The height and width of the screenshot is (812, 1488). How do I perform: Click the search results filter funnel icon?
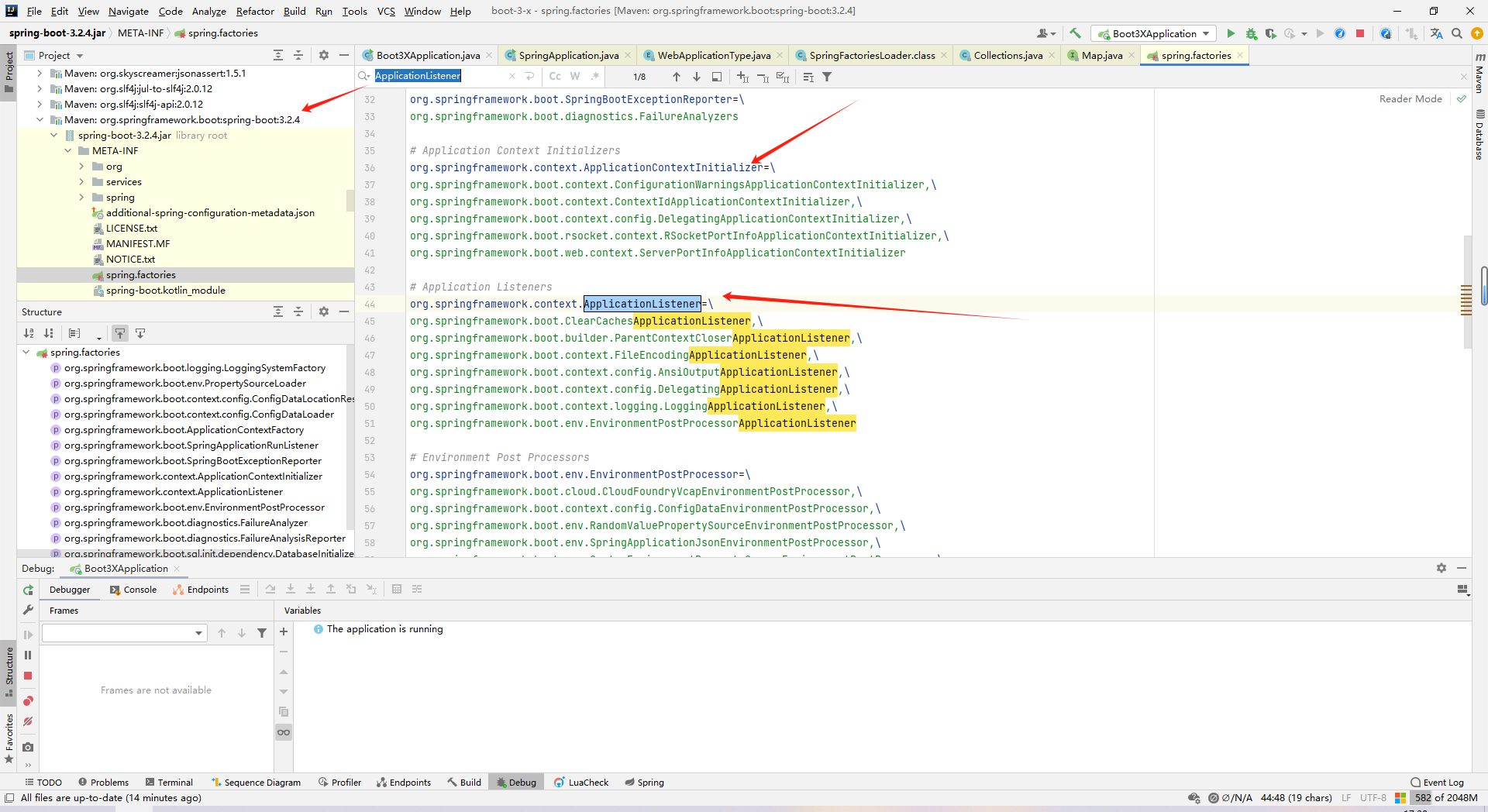coord(827,77)
